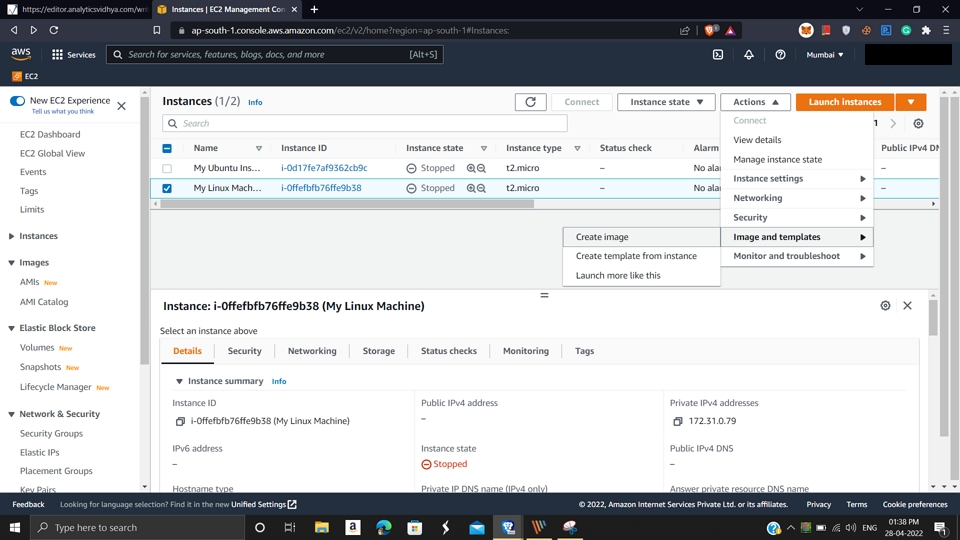This screenshot has height=540, width=960.
Task: Open the Status checks tab
Action: click(x=449, y=351)
